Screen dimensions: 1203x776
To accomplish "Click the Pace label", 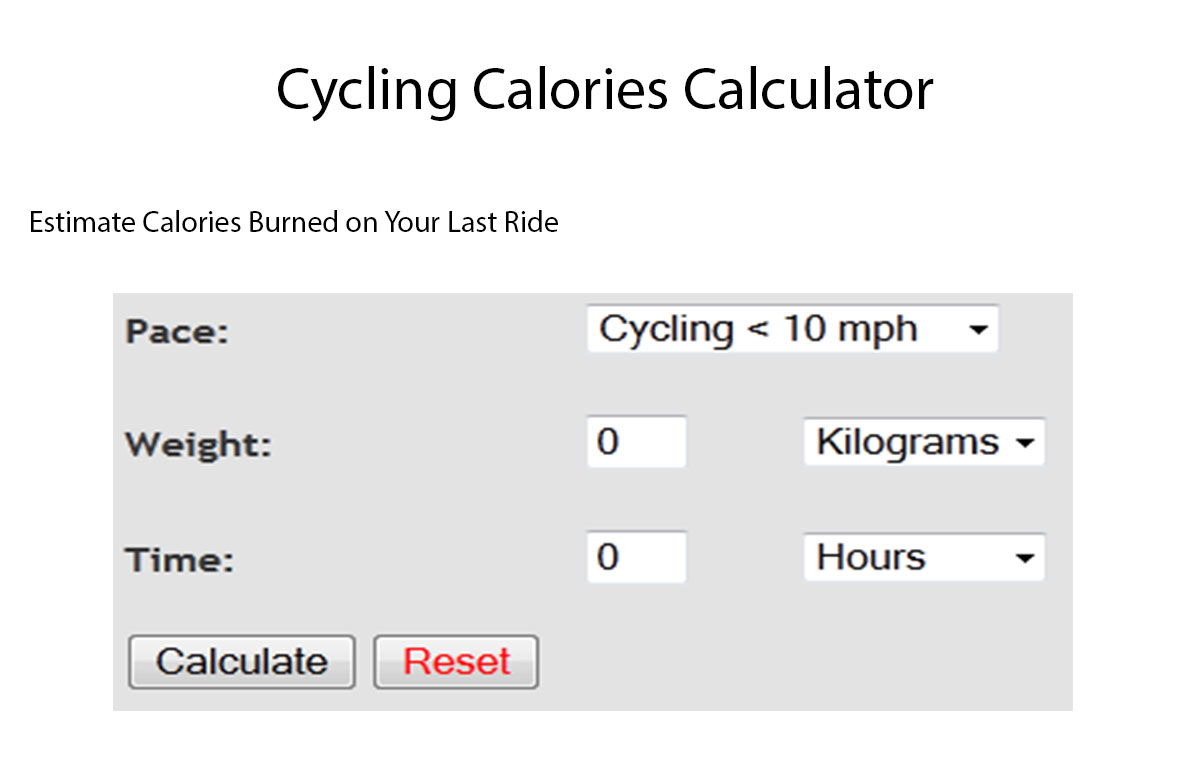I will [175, 331].
